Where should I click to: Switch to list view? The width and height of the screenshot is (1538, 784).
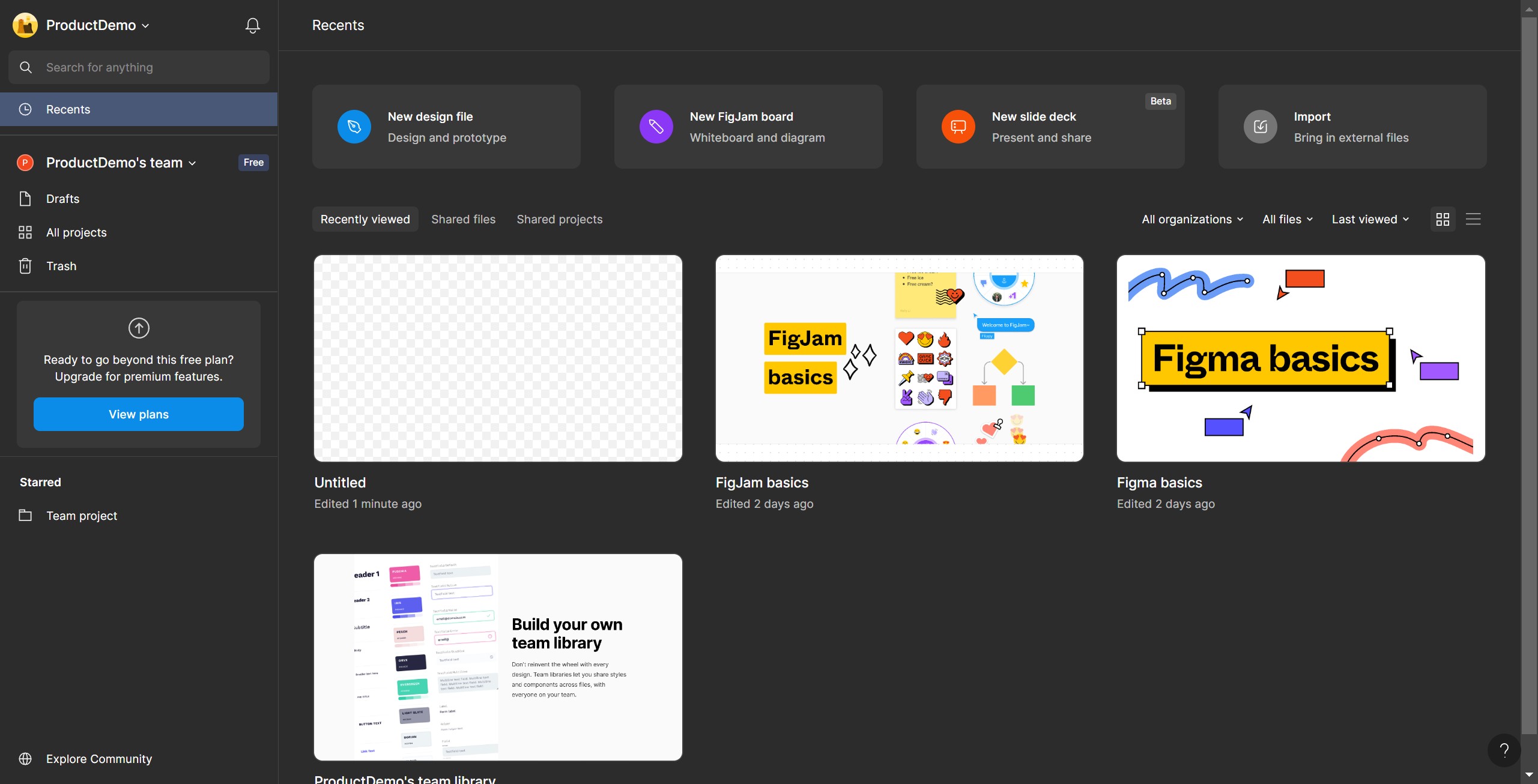point(1473,220)
